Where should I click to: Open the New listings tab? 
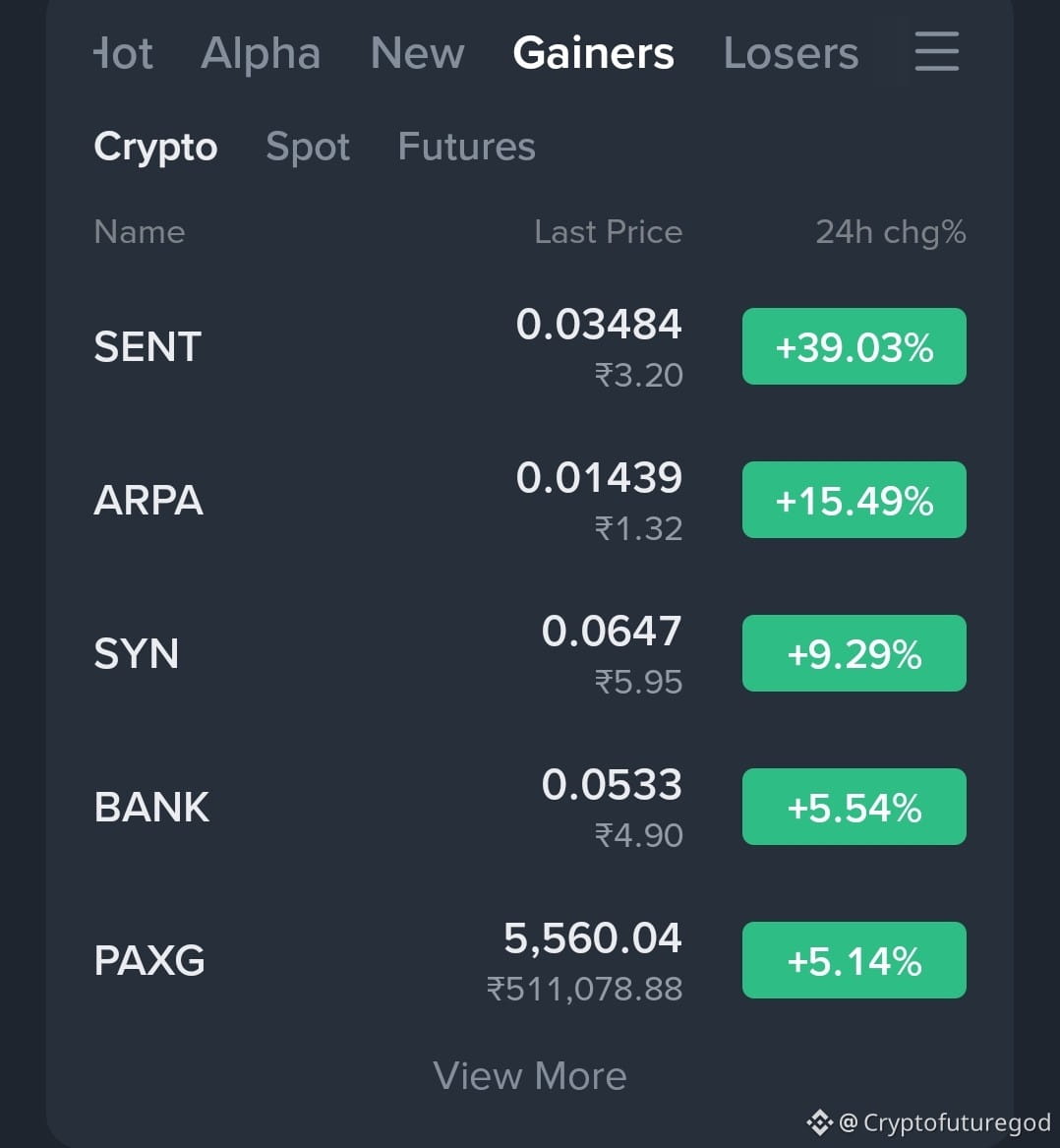(x=417, y=53)
